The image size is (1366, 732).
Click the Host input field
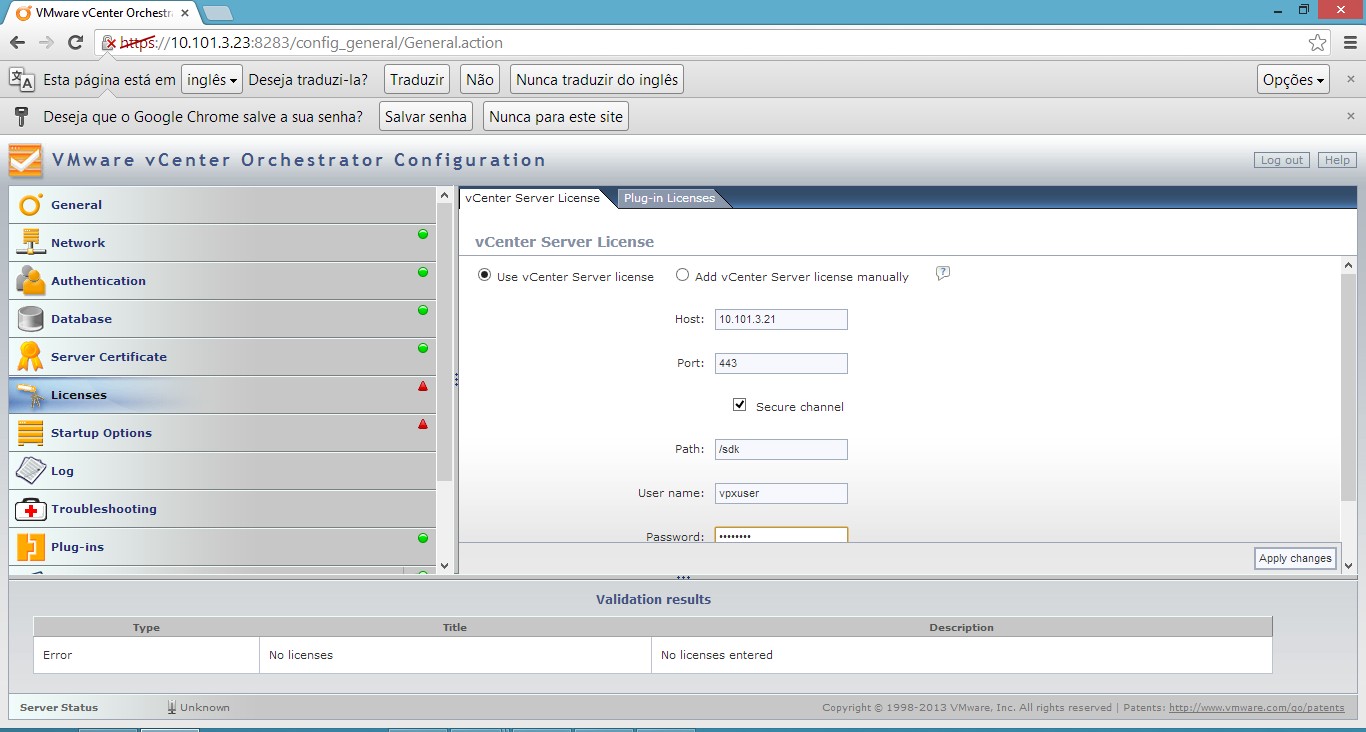[781, 320]
